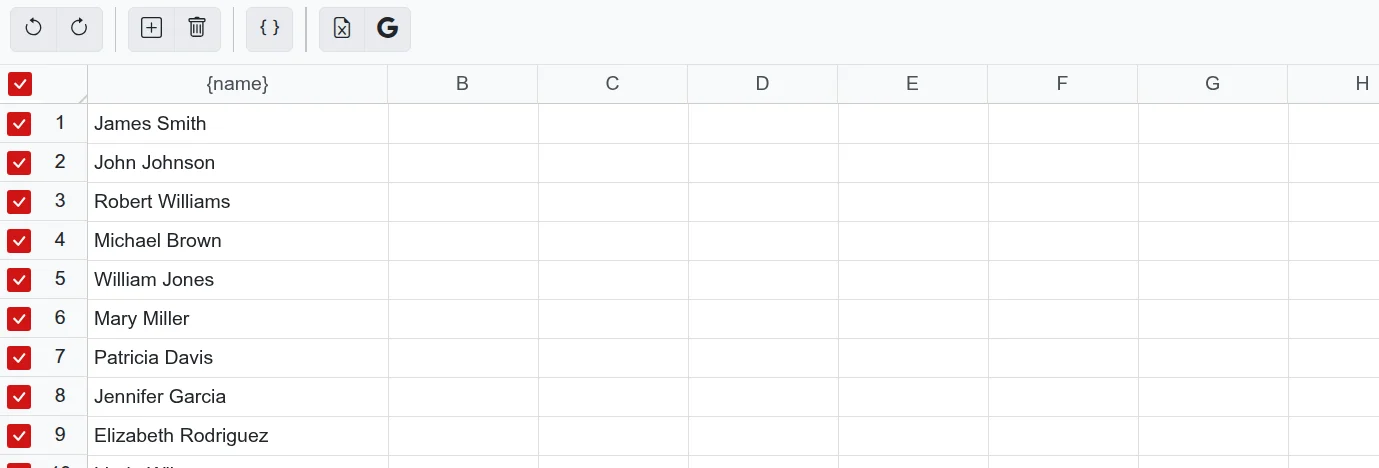Delete selected rows with trash icon
Viewport: 1379px width, 468px height.
[197, 28]
